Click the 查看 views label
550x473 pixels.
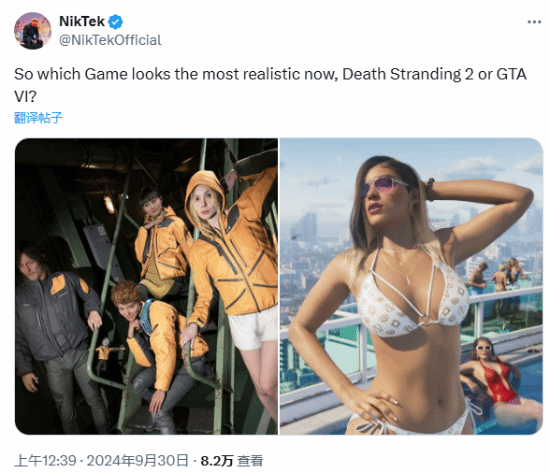(x=250, y=461)
